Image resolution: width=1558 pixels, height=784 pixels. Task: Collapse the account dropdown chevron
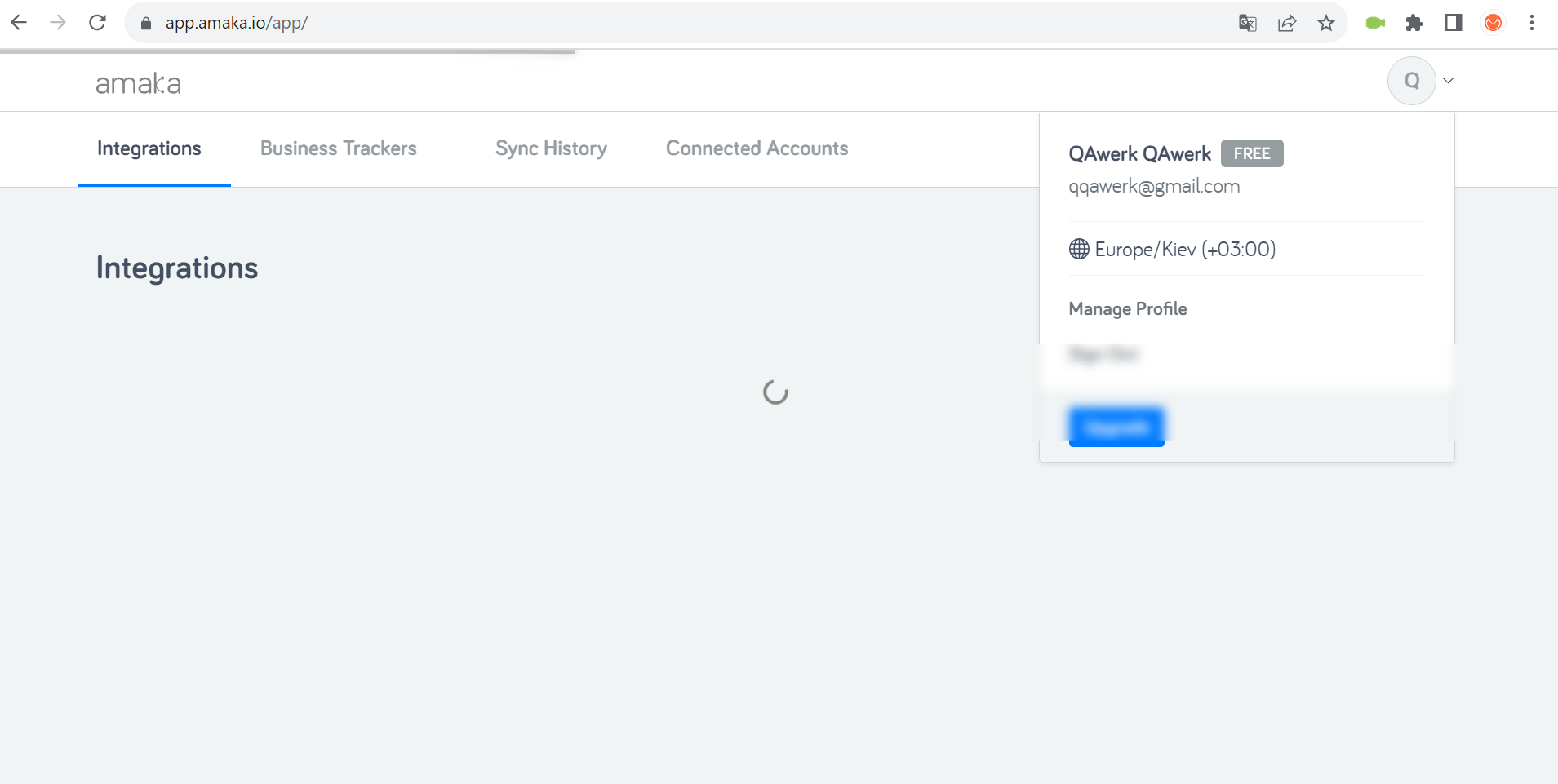(x=1449, y=80)
